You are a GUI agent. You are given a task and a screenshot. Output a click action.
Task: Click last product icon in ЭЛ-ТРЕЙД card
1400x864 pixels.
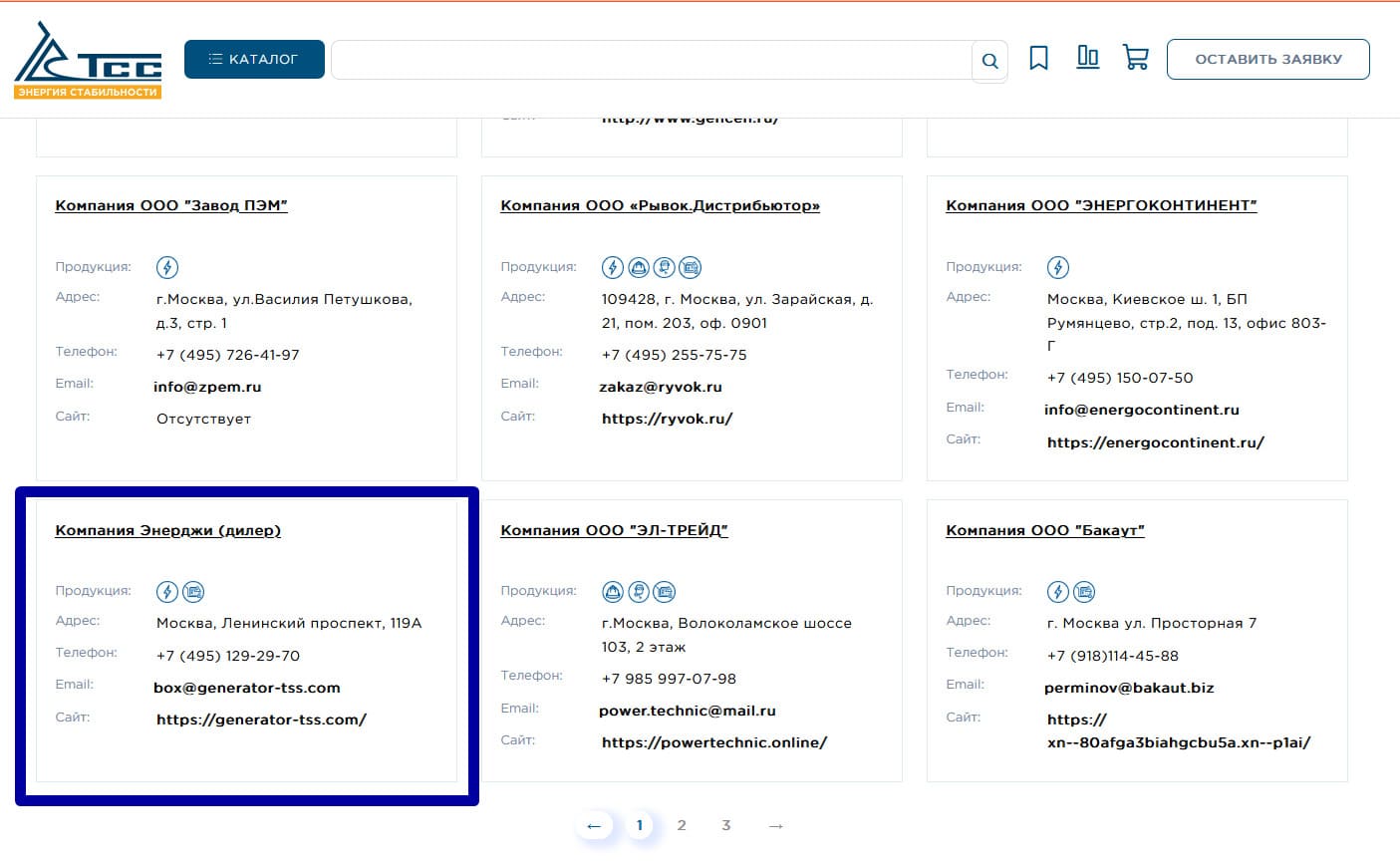[665, 592]
